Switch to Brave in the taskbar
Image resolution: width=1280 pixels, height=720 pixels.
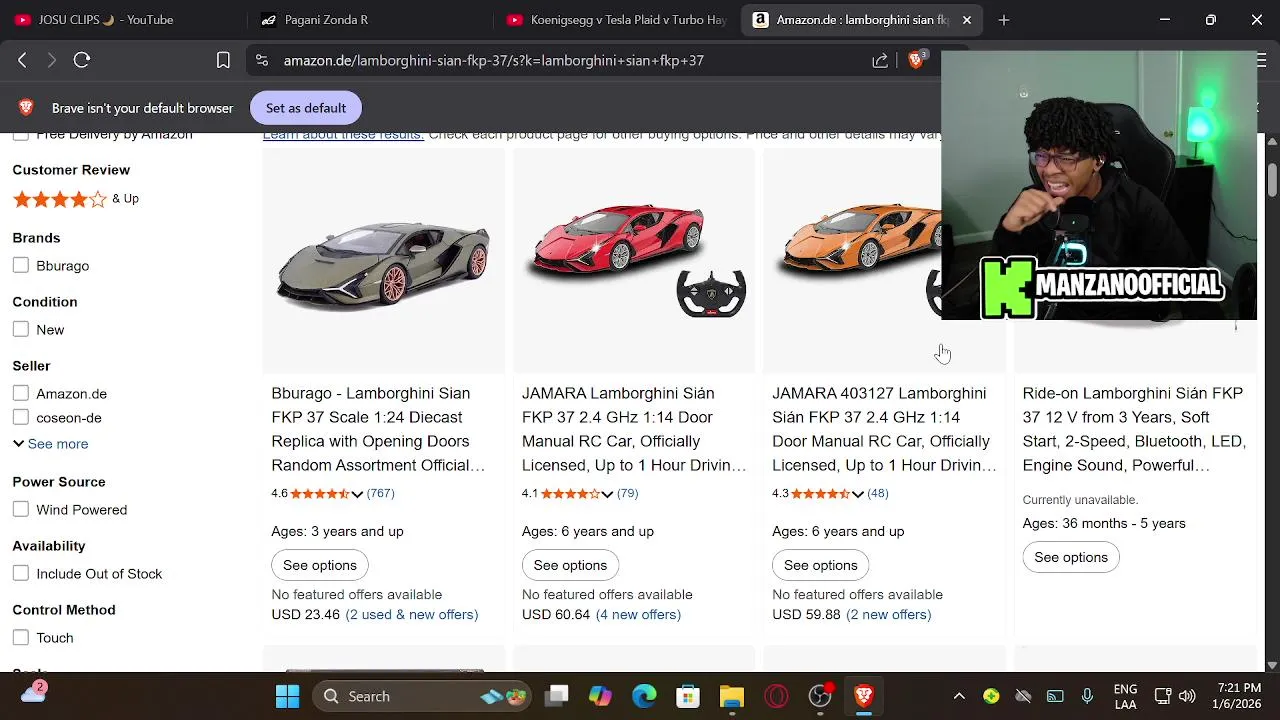pyautogui.click(x=864, y=696)
